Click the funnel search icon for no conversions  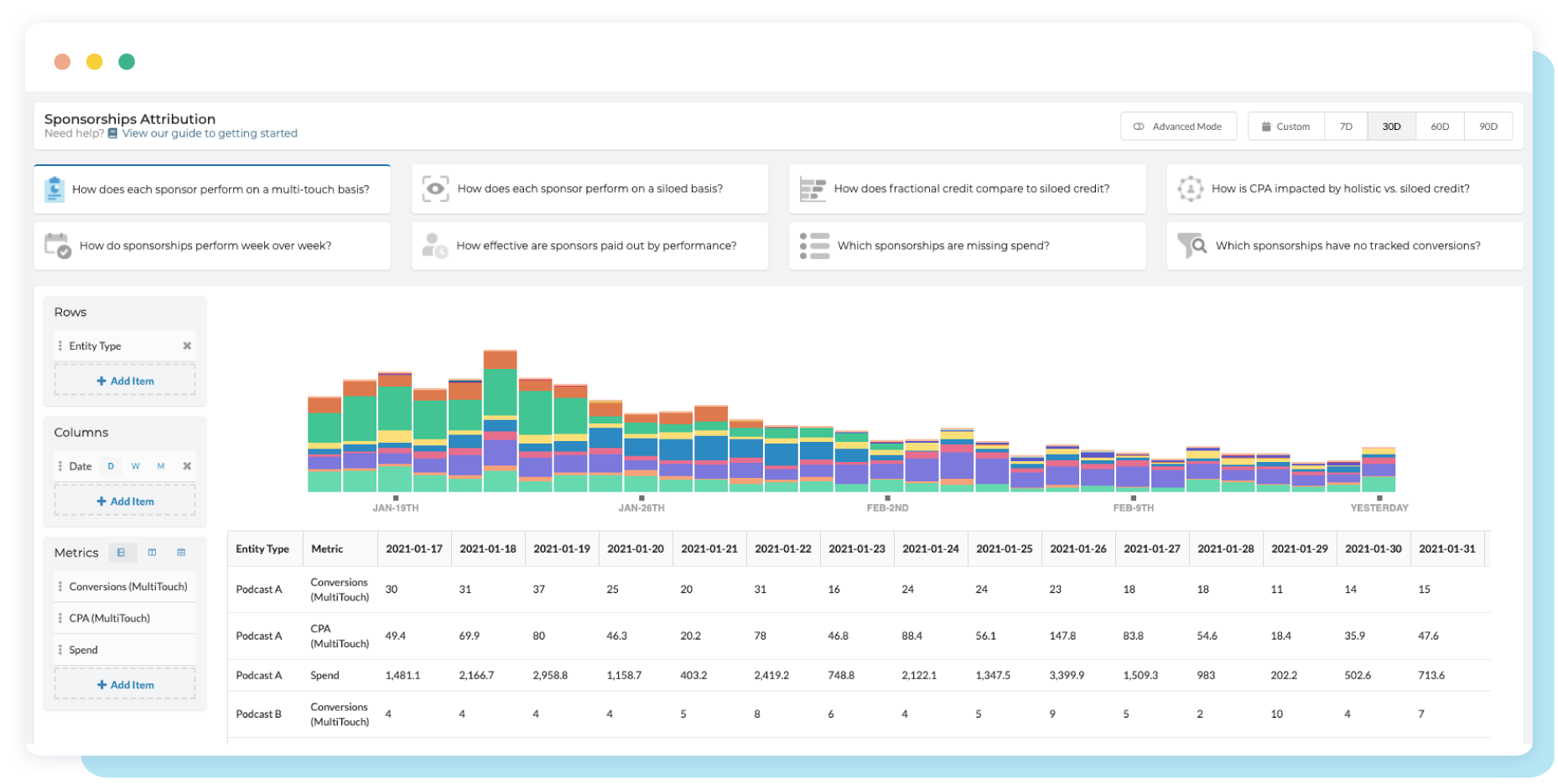pyautogui.click(x=1192, y=246)
